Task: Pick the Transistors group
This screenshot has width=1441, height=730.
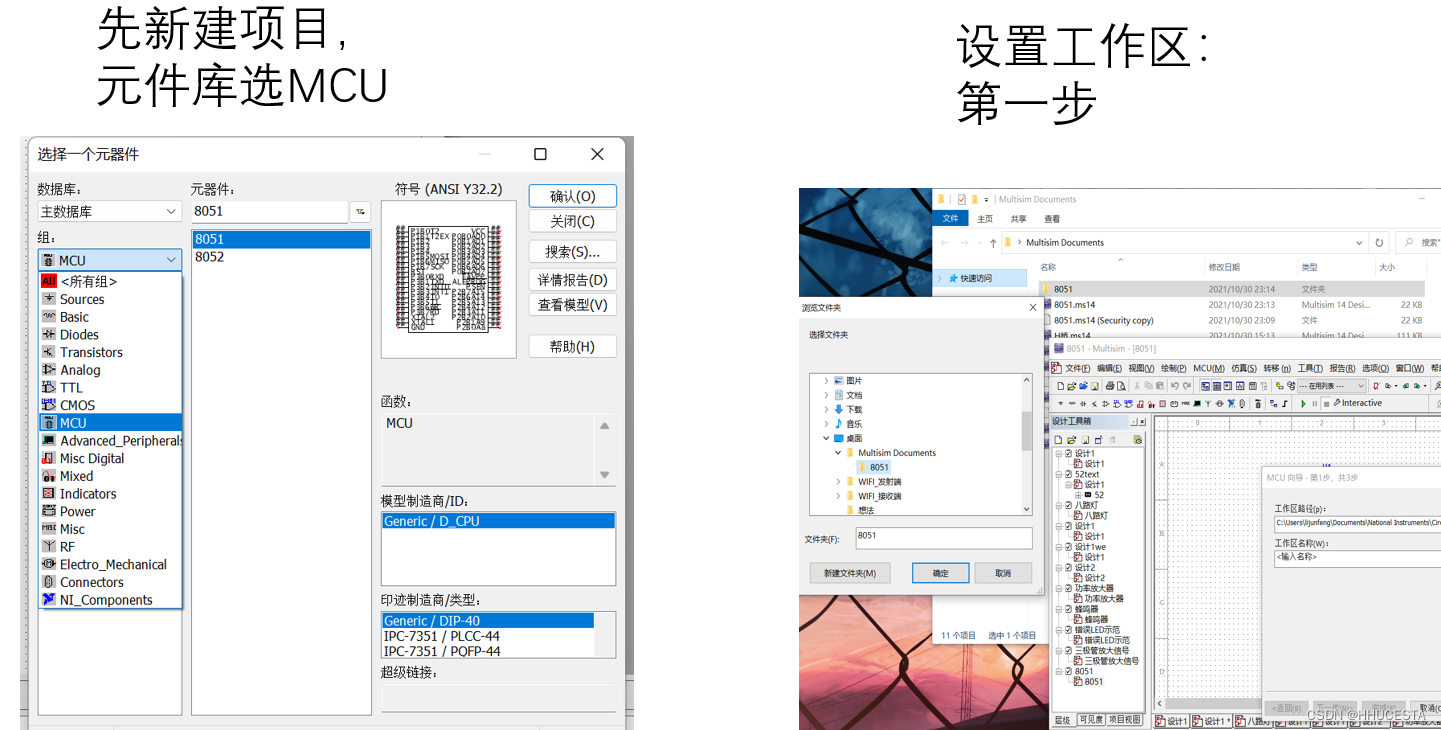Action: tap(110, 352)
